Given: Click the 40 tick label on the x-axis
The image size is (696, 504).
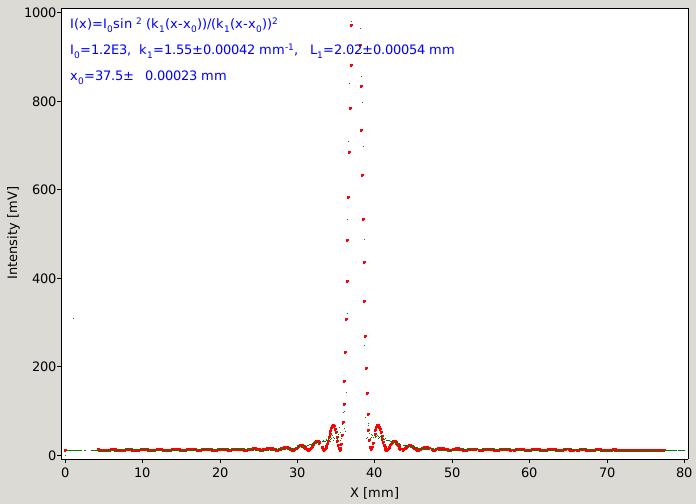Looking at the screenshot, I should pyautogui.click(x=374, y=472).
